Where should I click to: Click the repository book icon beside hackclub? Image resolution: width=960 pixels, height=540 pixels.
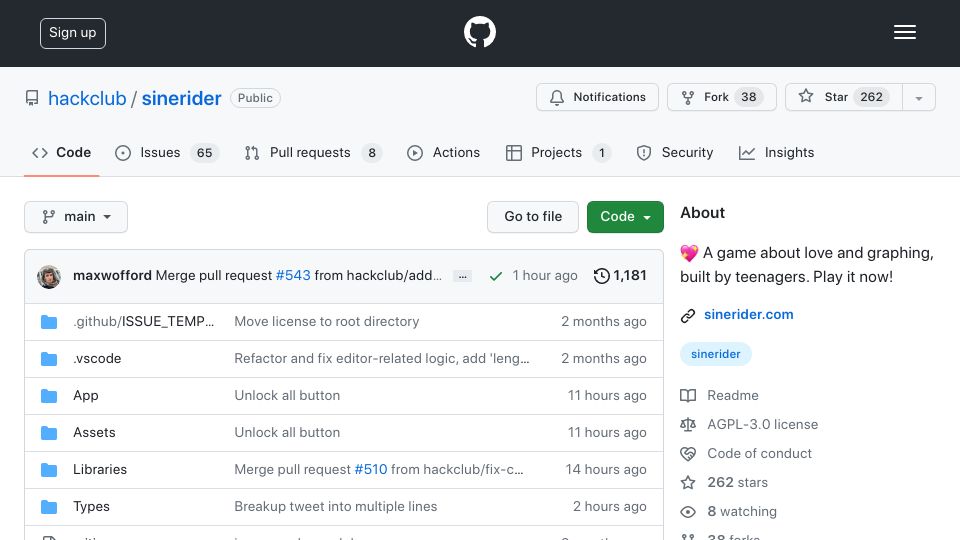point(32,98)
